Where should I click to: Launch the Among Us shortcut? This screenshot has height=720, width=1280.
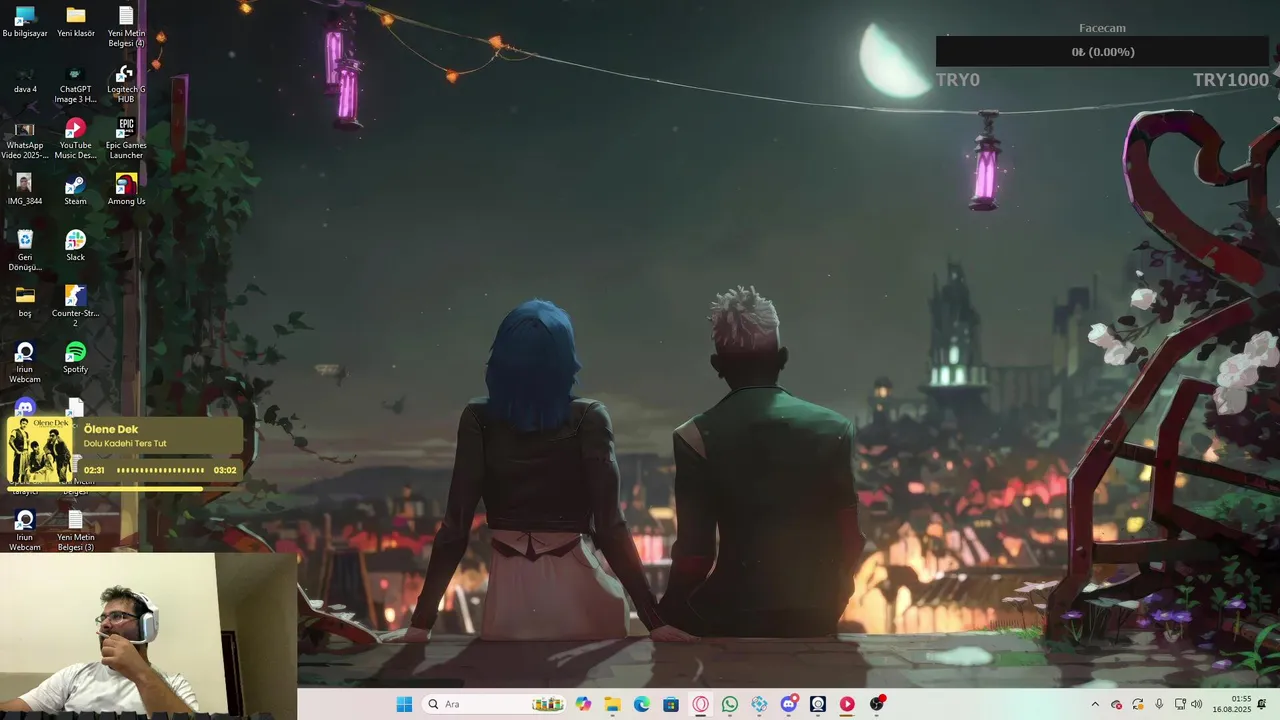(126, 190)
